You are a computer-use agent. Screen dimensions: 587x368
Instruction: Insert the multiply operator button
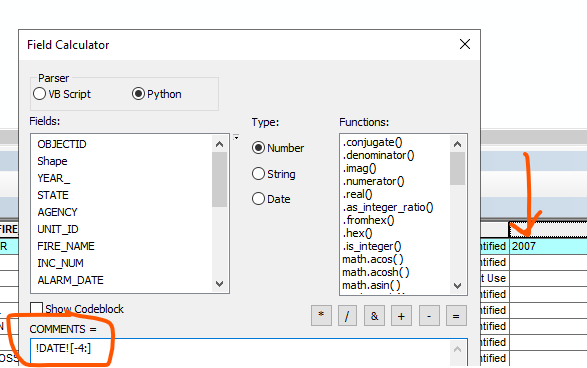321,316
